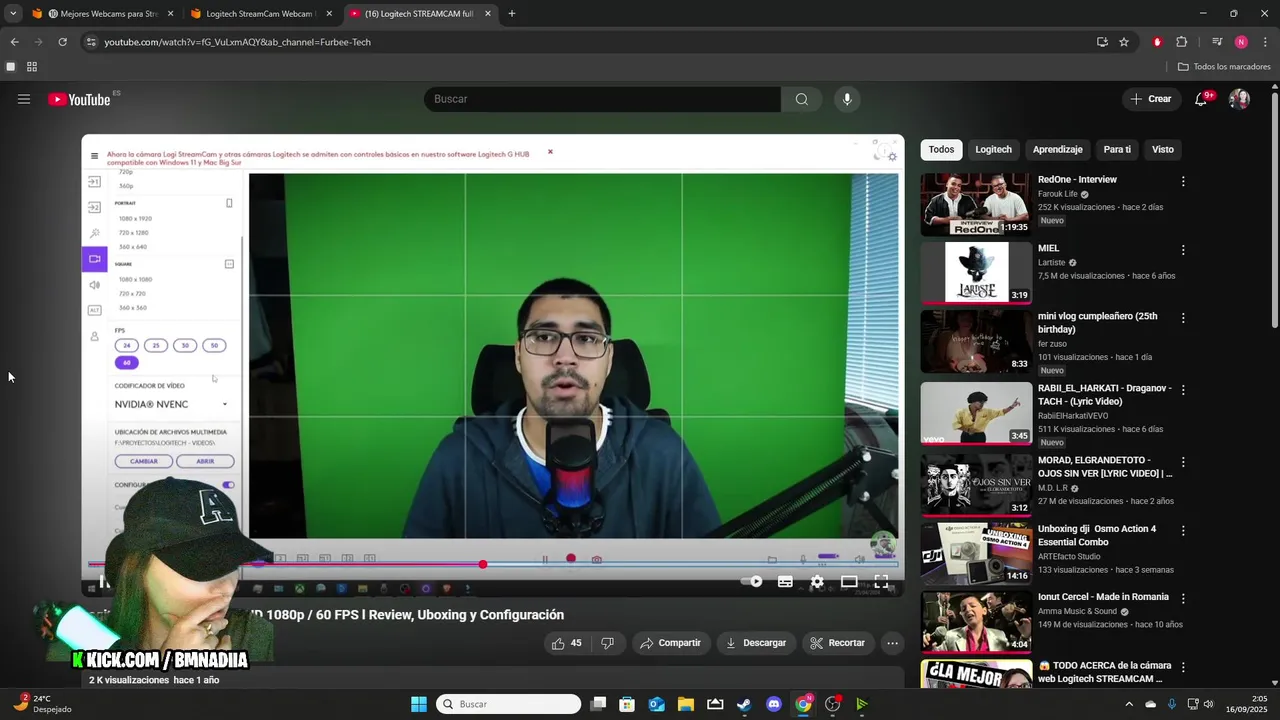
Task: Open the Chrome media controls icon
Action: (x=1217, y=42)
